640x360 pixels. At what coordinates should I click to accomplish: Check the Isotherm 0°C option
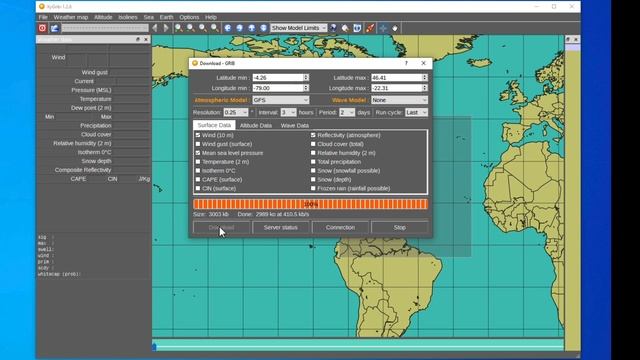pos(198,171)
